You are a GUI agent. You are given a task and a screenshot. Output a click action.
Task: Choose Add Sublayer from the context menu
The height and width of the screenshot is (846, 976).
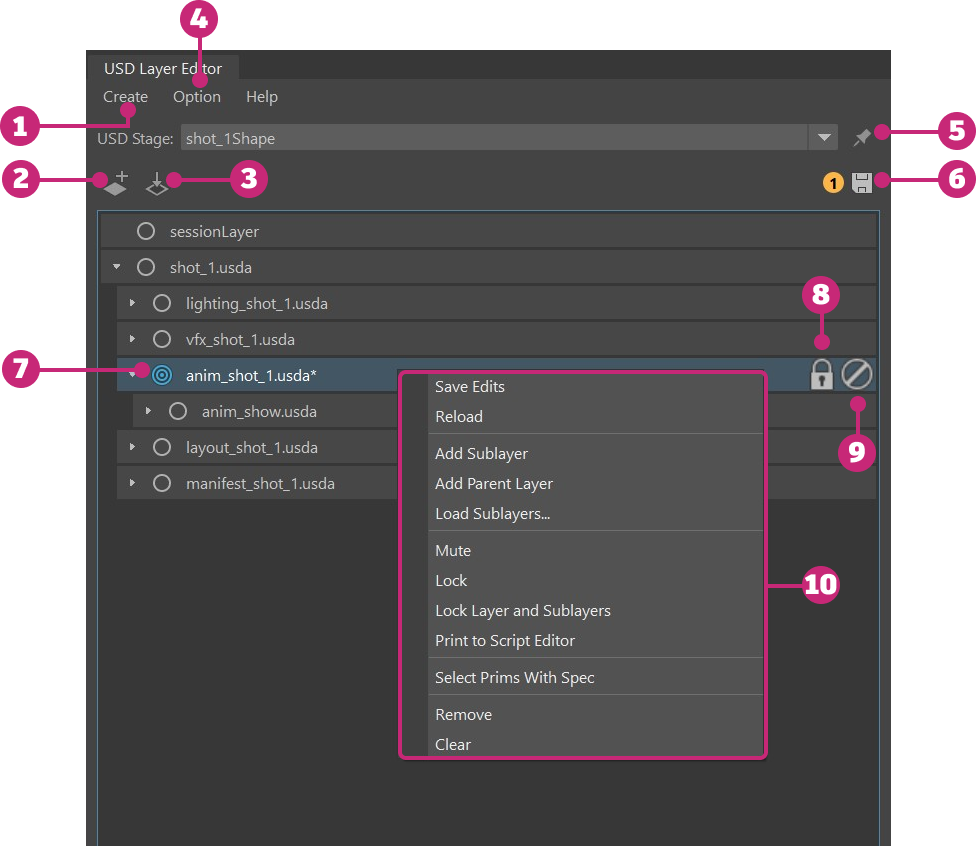click(481, 454)
